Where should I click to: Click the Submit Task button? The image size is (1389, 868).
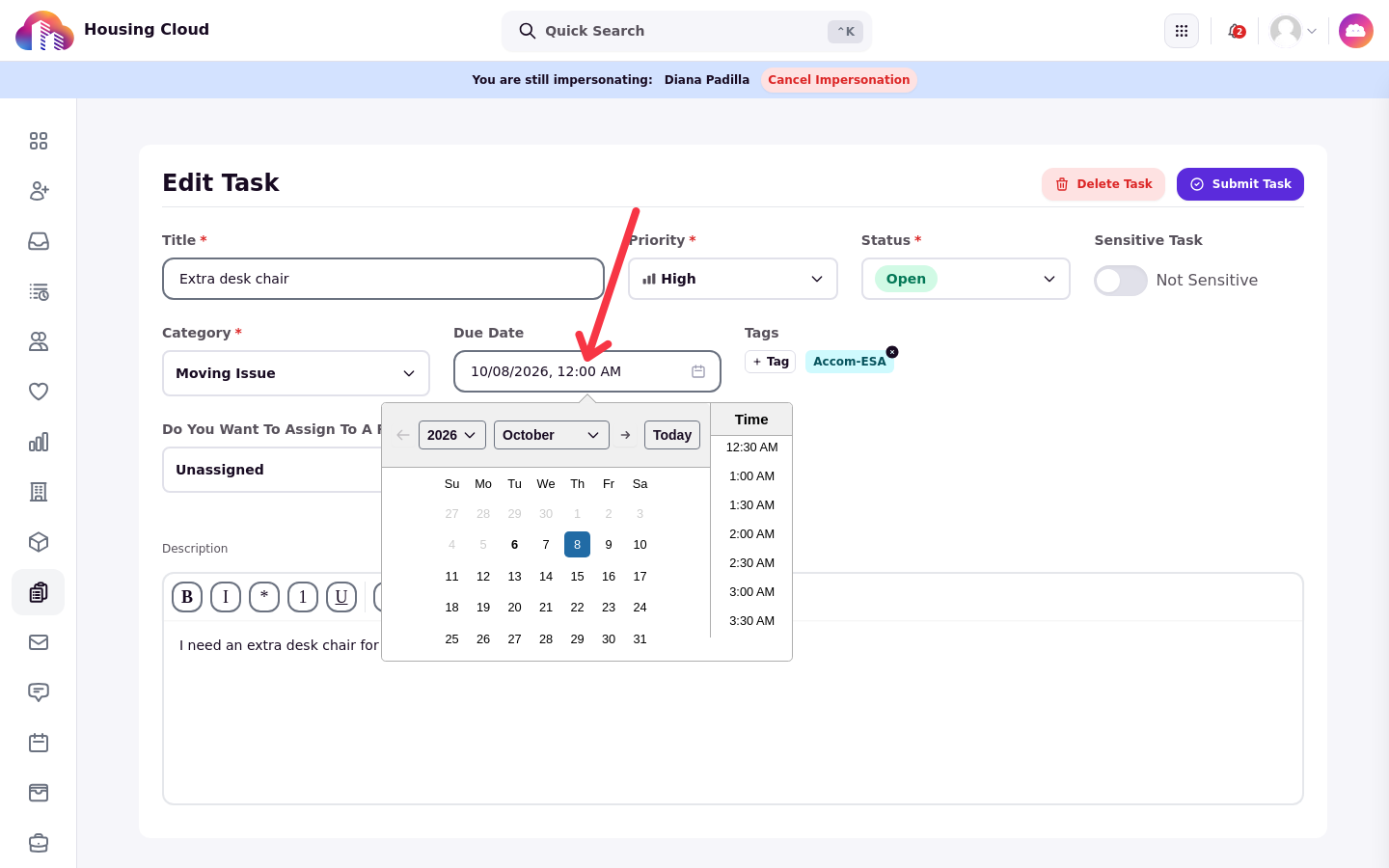tap(1240, 184)
